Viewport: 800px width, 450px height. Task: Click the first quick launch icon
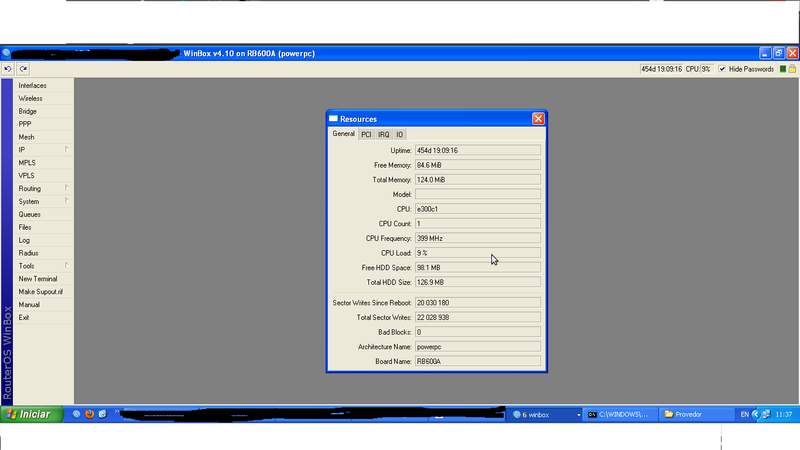pyautogui.click(x=77, y=414)
